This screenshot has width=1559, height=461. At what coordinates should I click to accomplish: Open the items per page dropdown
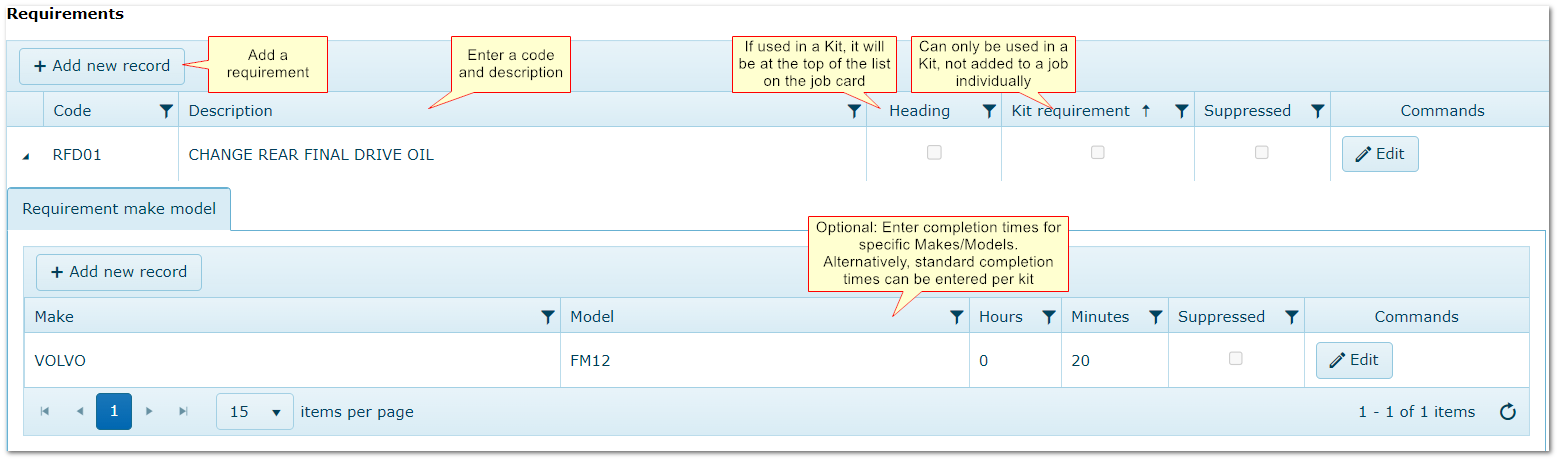tap(254, 412)
